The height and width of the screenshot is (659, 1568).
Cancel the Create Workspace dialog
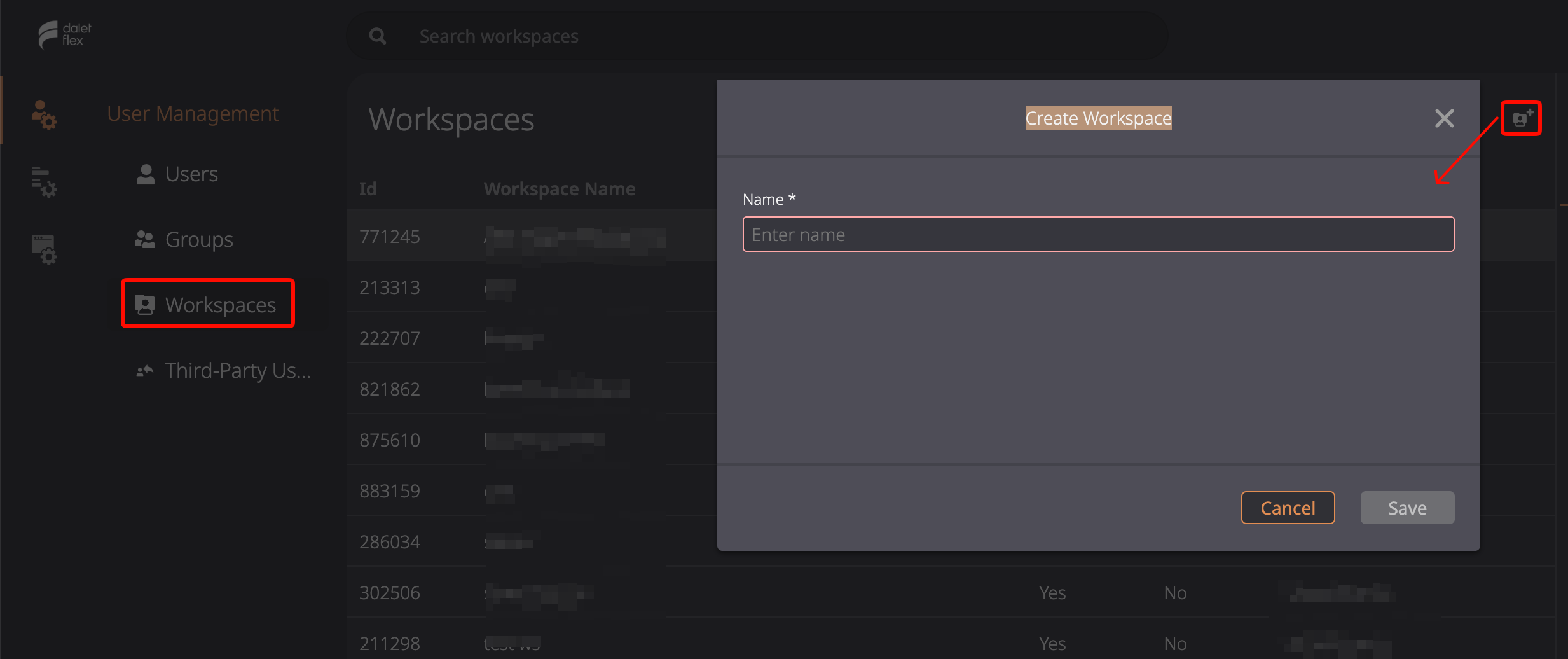coord(1288,508)
